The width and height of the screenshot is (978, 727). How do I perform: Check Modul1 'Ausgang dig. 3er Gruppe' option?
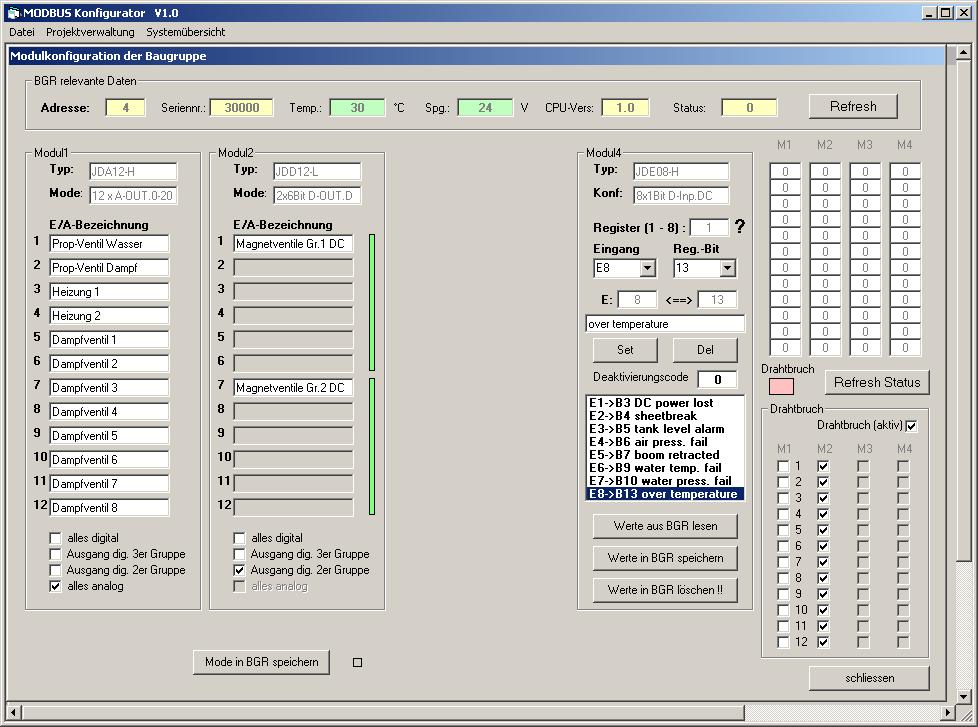coord(56,554)
